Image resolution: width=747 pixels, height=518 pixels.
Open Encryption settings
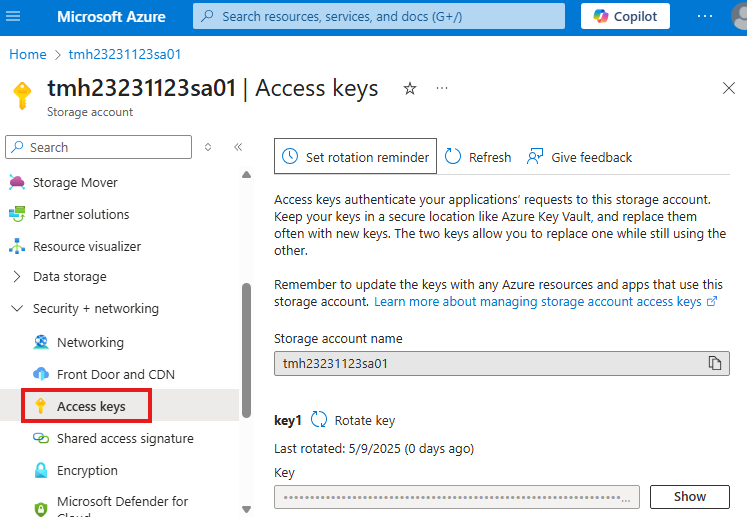(x=87, y=470)
